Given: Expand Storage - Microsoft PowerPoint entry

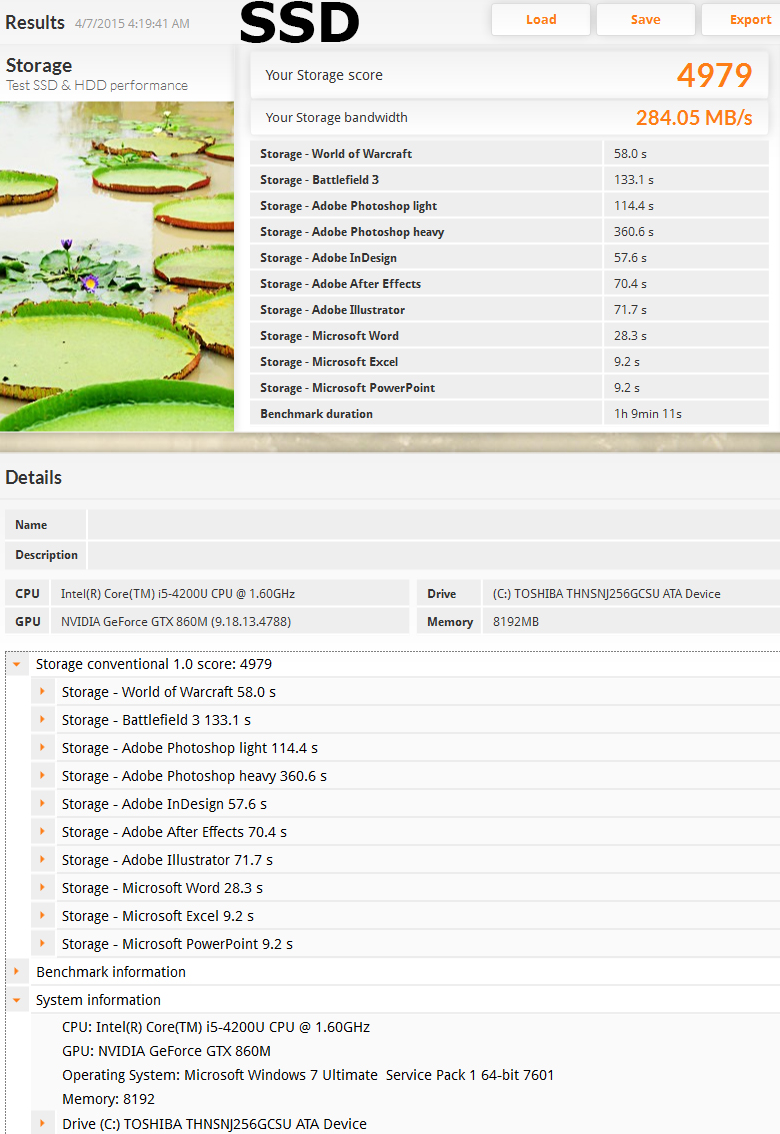Looking at the screenshot, I should tap(42, 944).
